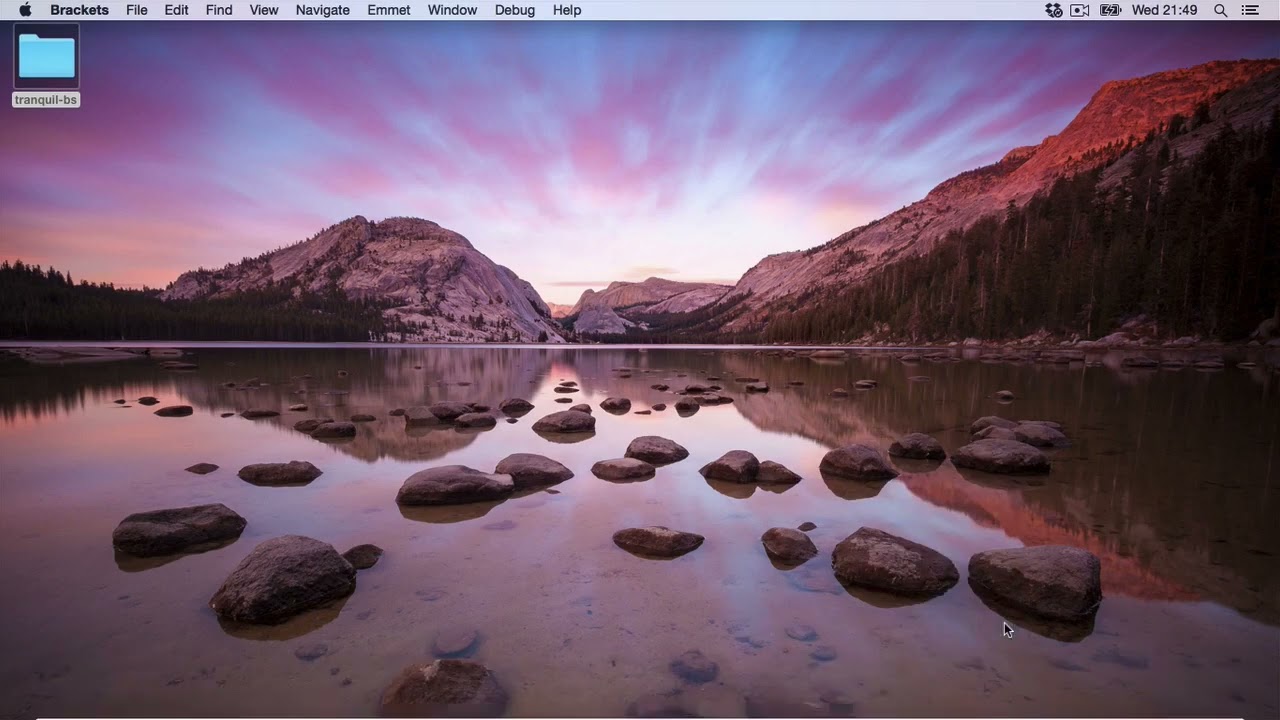Open the Navigate menu

(x=323, y=10)
